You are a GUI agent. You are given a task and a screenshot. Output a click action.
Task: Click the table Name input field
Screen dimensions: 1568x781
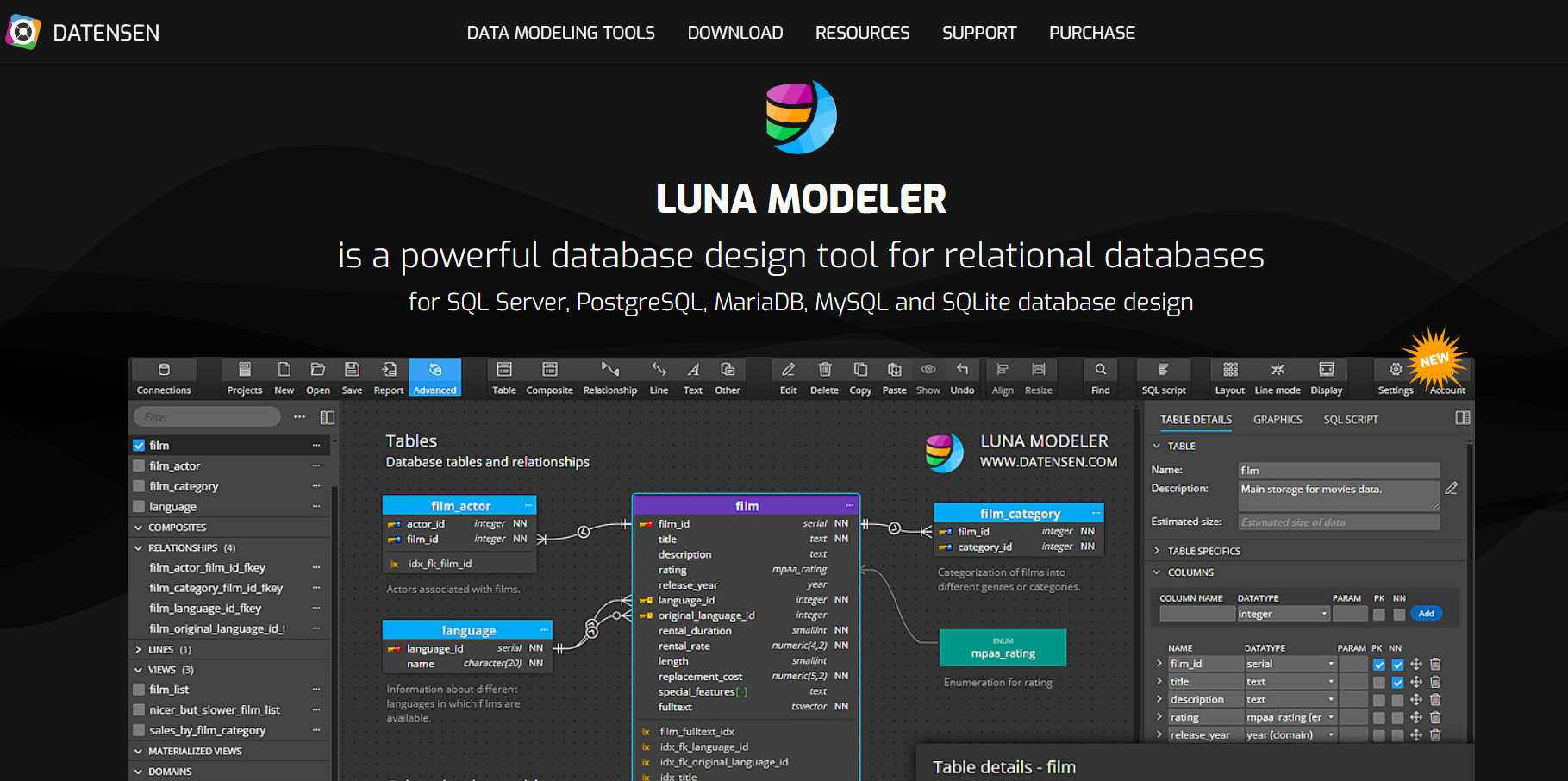click(x=1339, y=471)
